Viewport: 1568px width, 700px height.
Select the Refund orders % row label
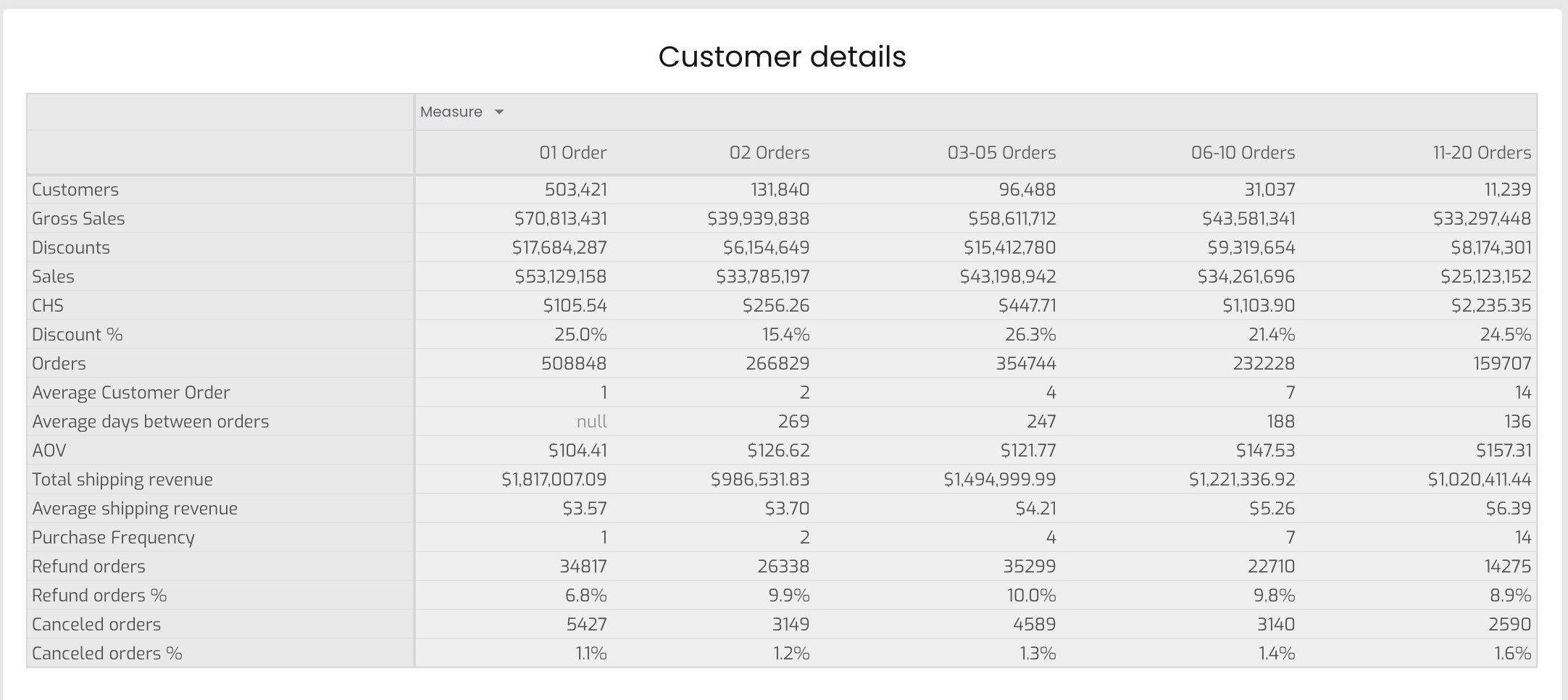click(x=99, y=596)
